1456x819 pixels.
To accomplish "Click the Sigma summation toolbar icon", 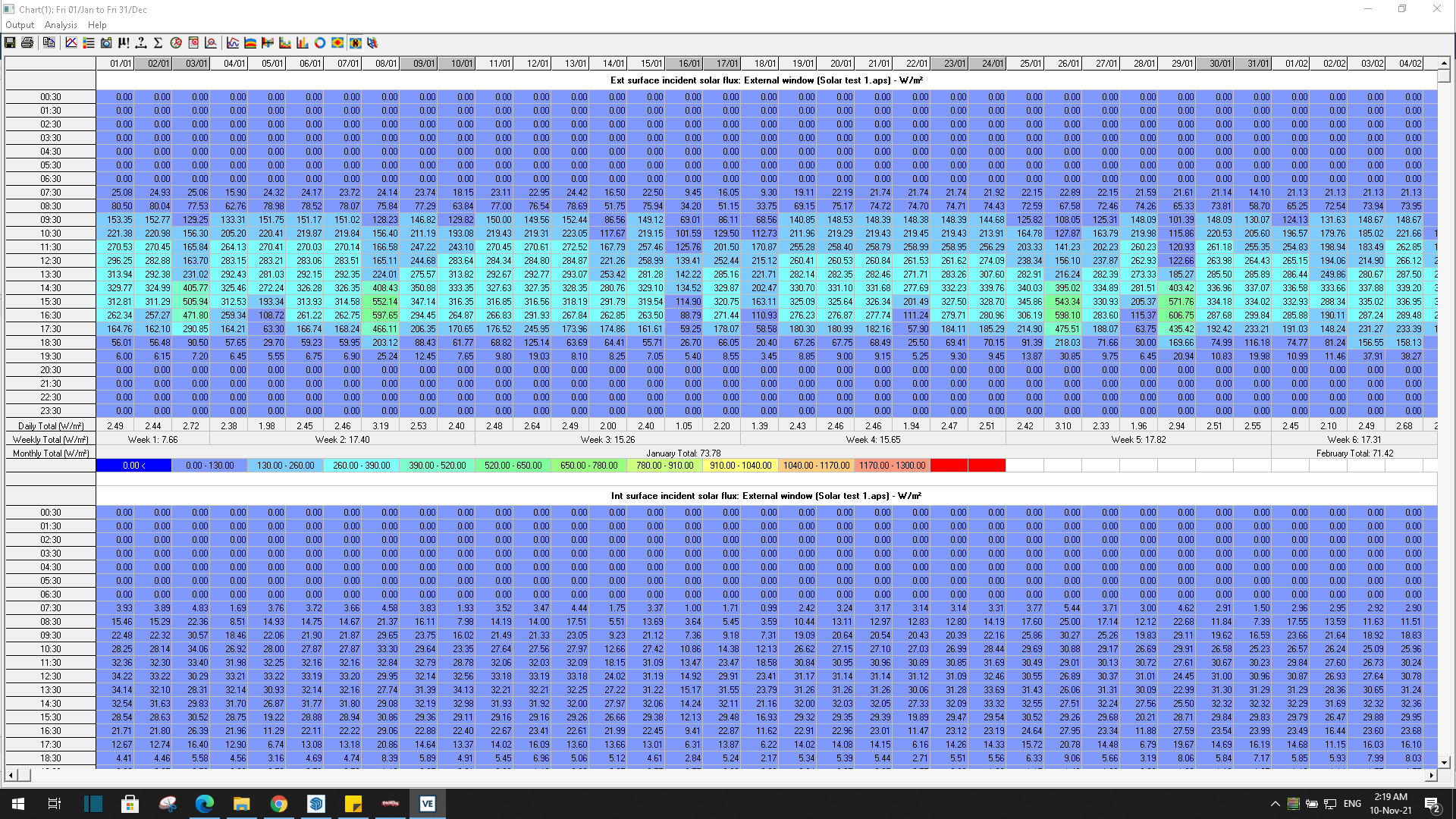I will 158,42.
